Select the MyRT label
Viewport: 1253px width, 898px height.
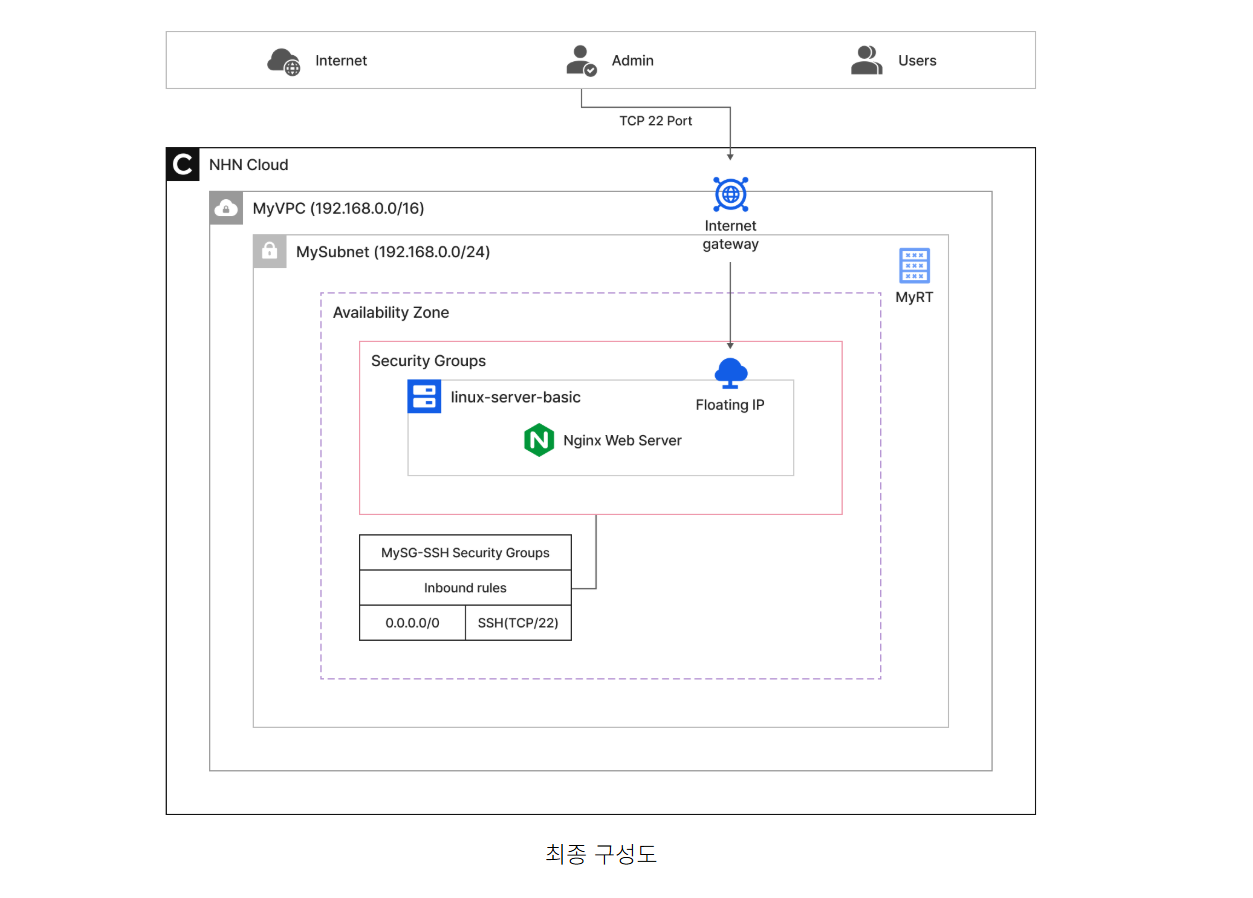914,297
